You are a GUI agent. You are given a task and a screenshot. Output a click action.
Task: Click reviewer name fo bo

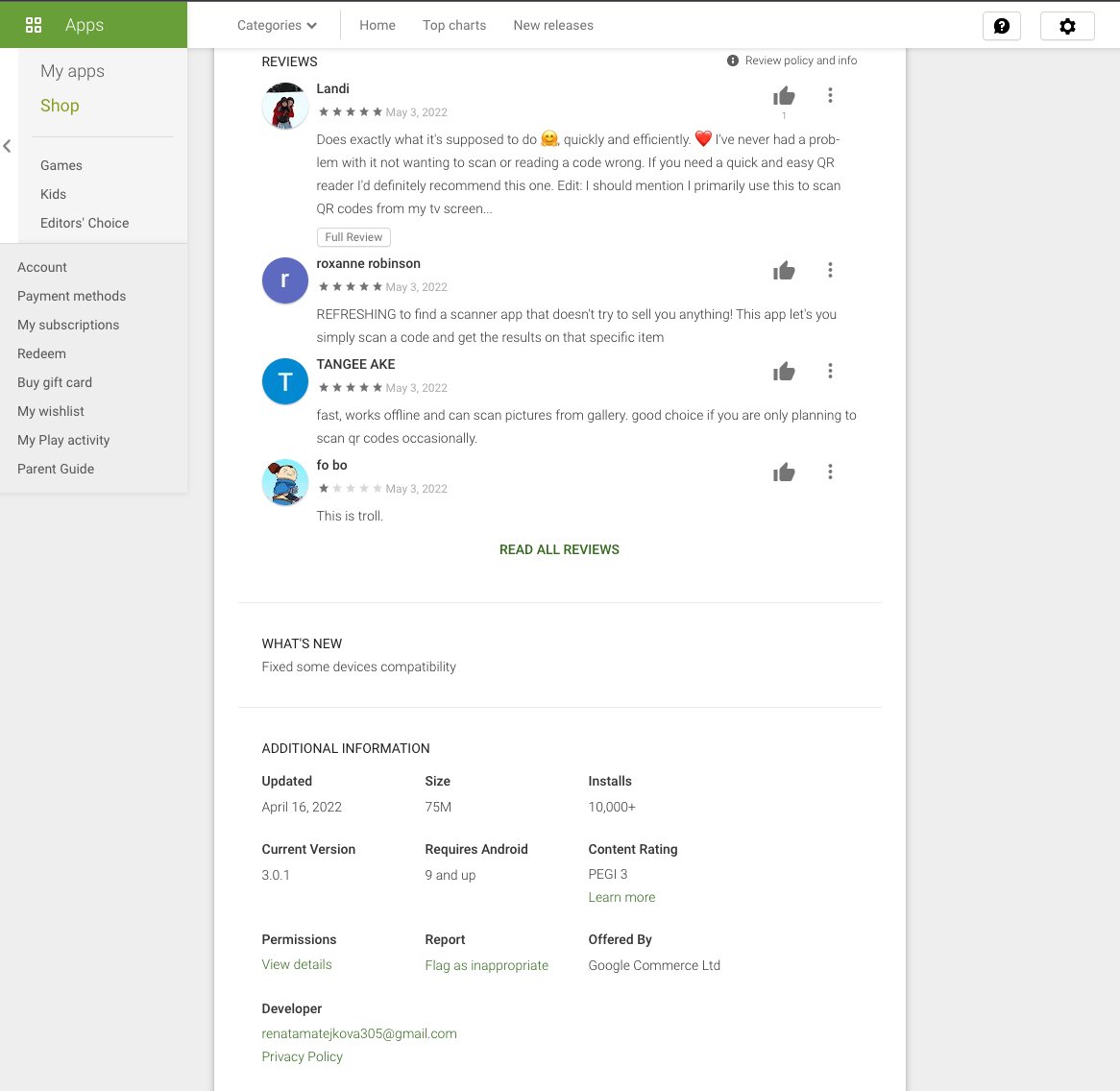[332, 465]
